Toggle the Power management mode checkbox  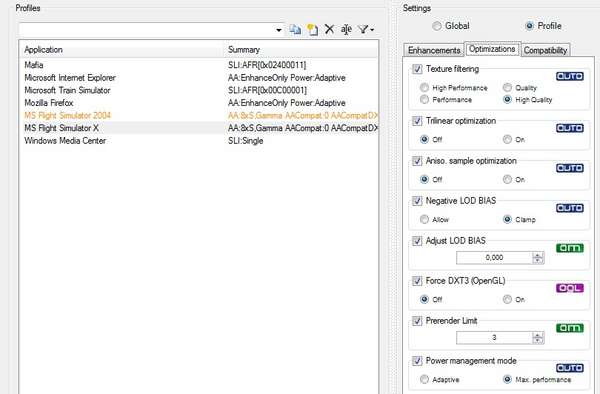[417, 361]
